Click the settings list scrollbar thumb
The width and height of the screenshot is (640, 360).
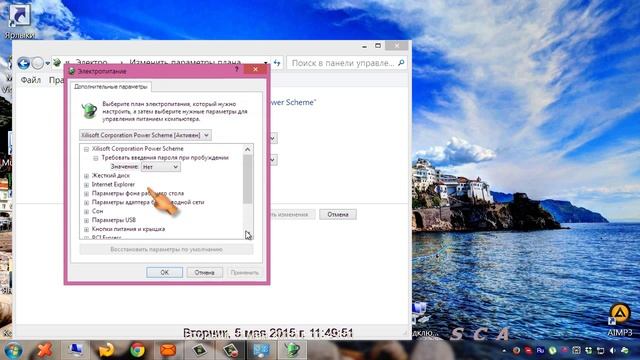(247, 179)
